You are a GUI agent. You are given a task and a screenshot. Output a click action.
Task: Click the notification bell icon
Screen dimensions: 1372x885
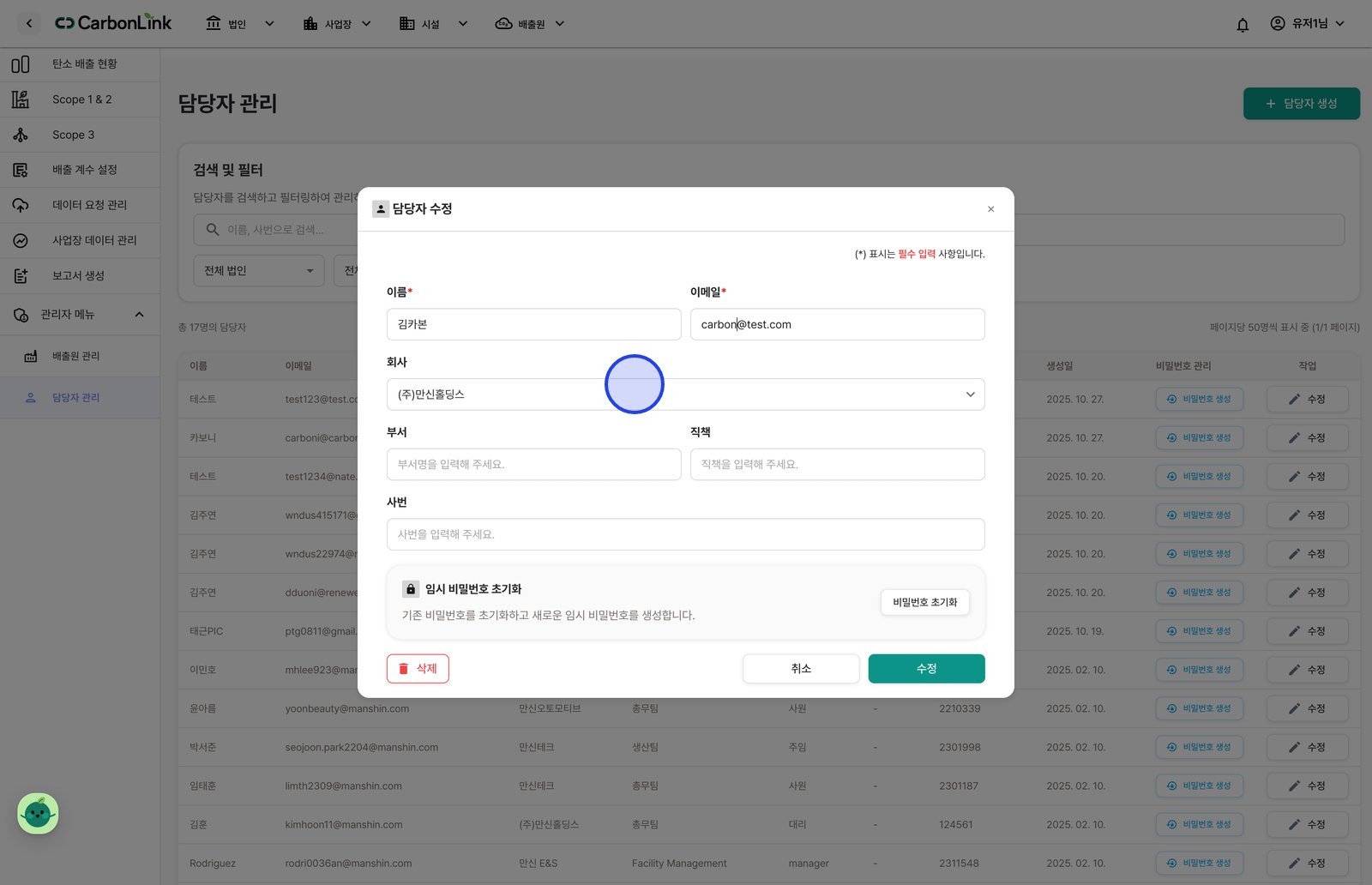point(1243,24)
